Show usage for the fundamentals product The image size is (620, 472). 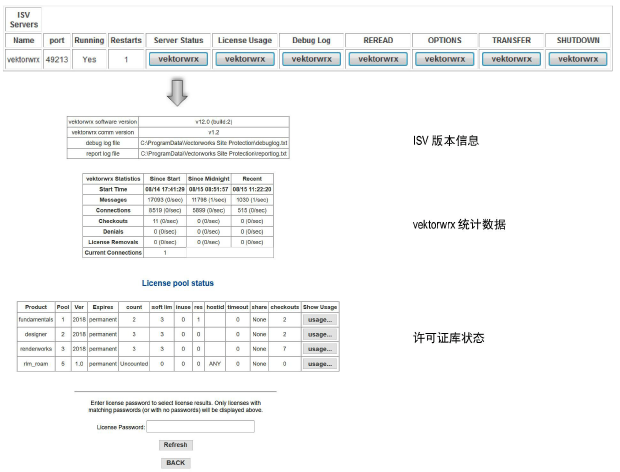(319, 319)
